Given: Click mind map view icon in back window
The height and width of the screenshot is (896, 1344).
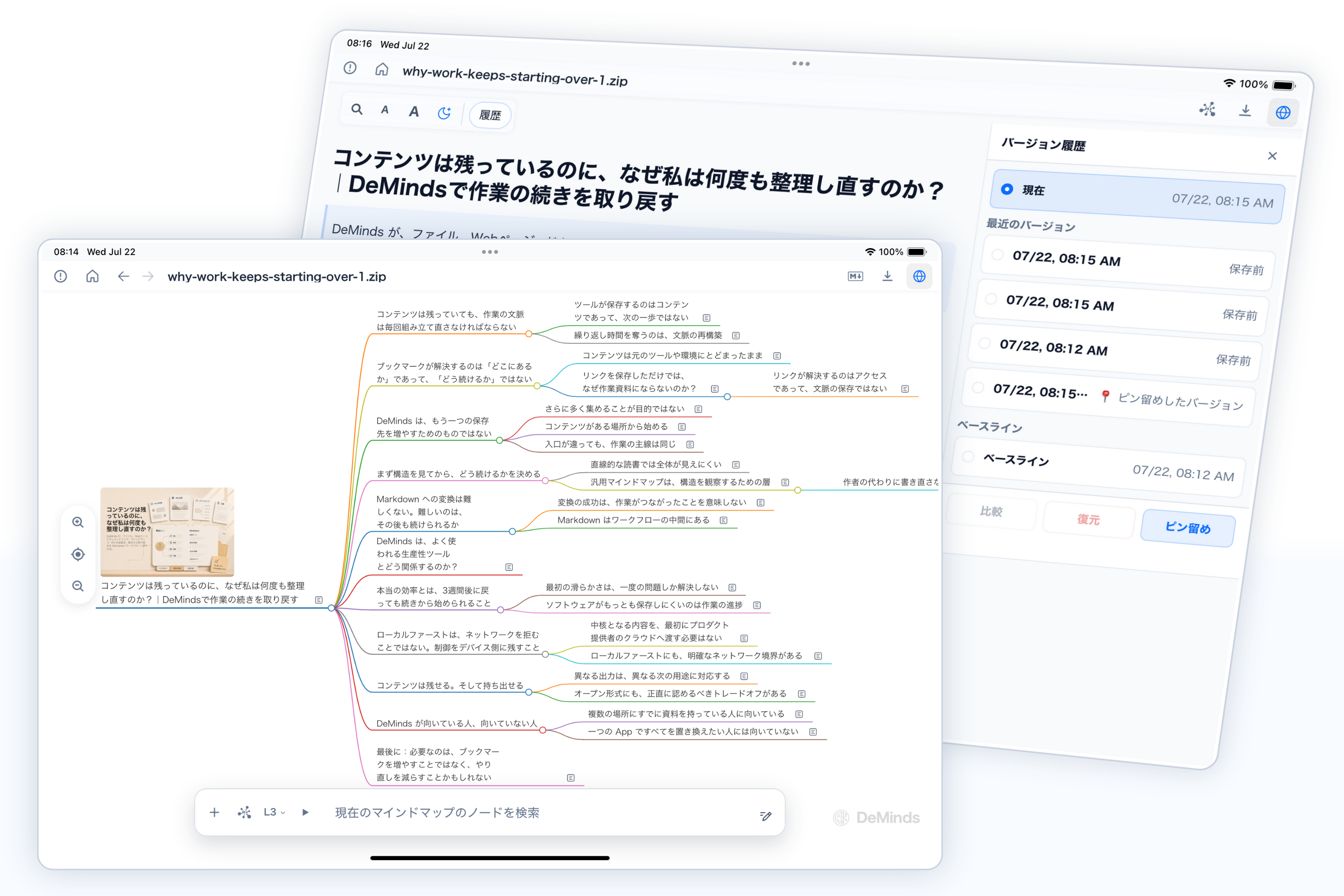Looking at the screenshot, I should click(1207, 109).
